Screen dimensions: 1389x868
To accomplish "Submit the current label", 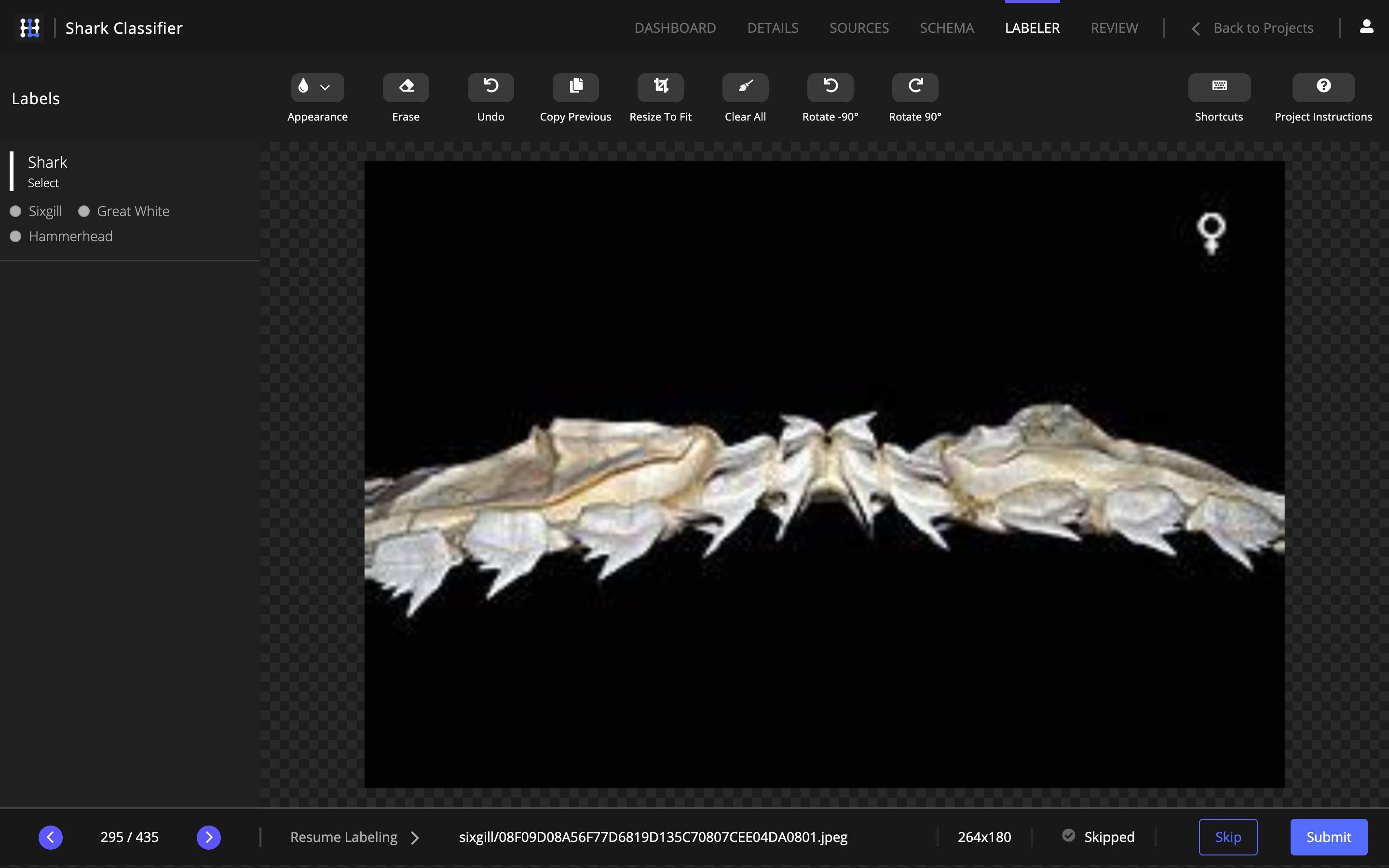I will click(1329, 837).
